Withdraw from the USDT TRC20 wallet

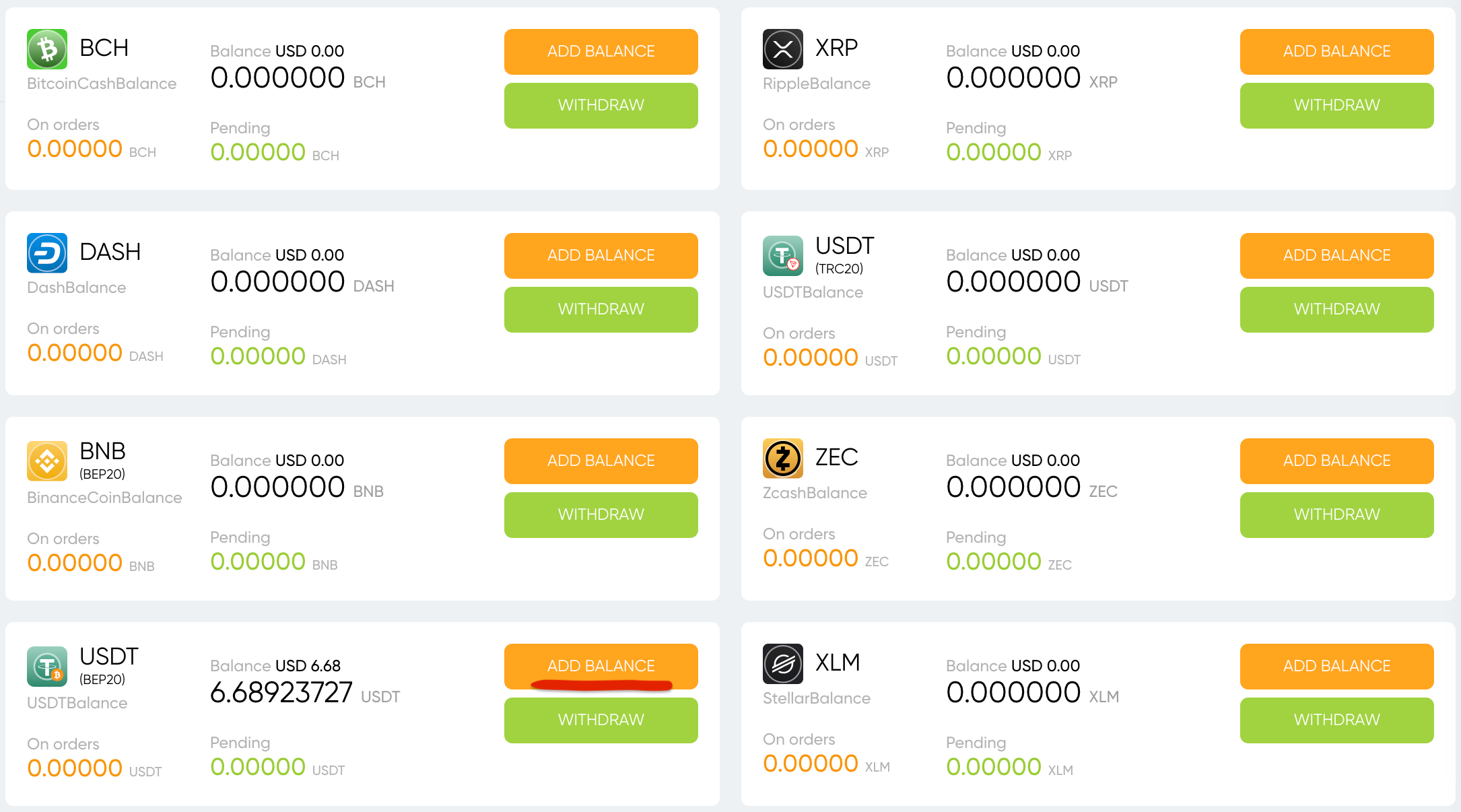pos(1337,310)
